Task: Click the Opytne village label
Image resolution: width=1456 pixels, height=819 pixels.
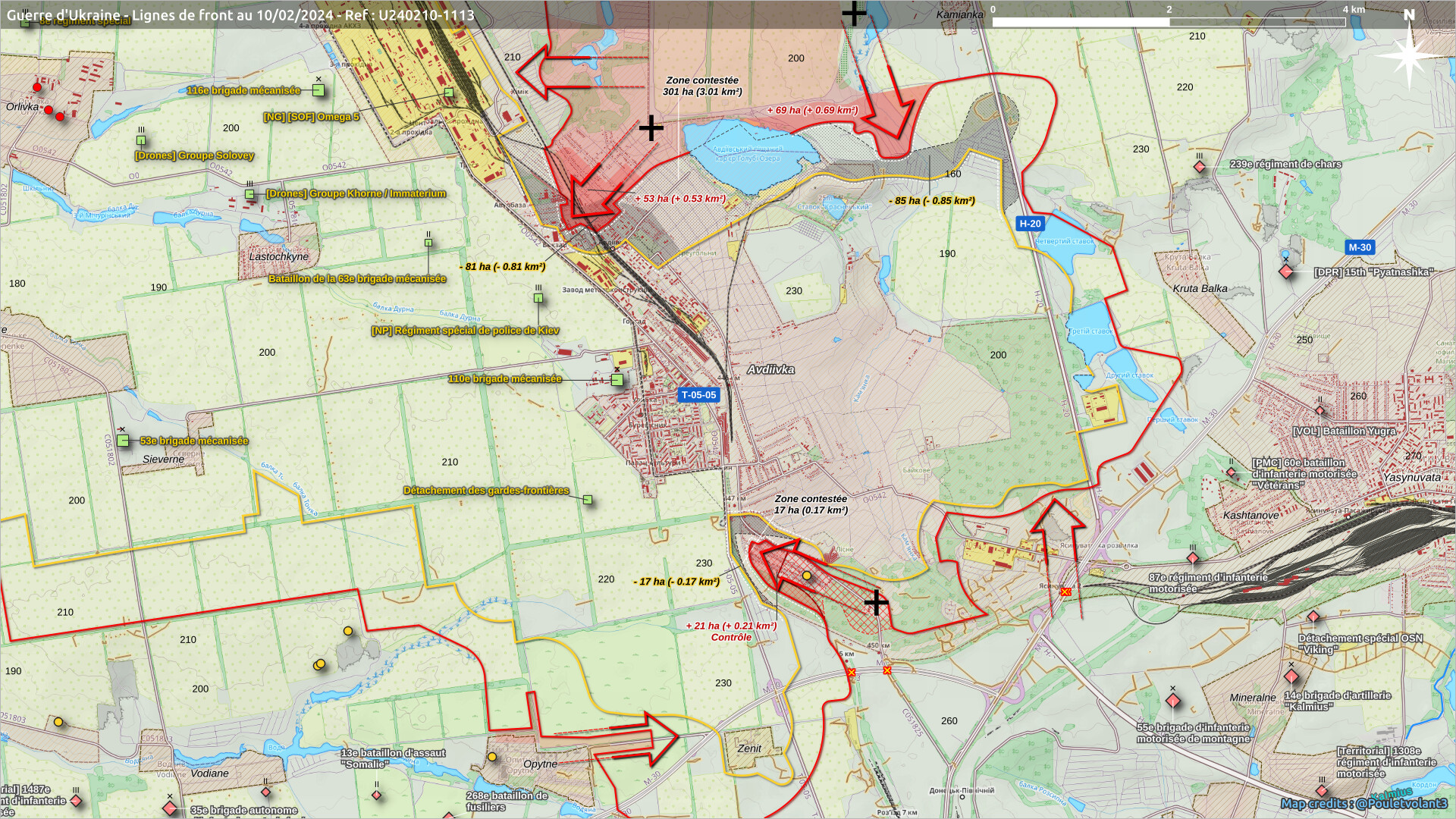Action: pos(541,764)
